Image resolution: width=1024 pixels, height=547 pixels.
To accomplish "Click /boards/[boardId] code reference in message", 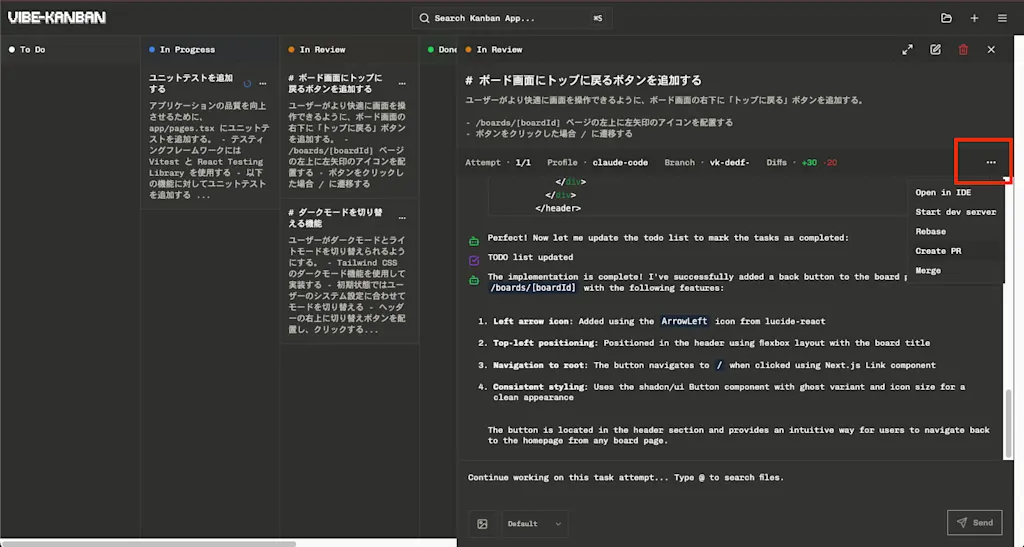I will [533, 288].
